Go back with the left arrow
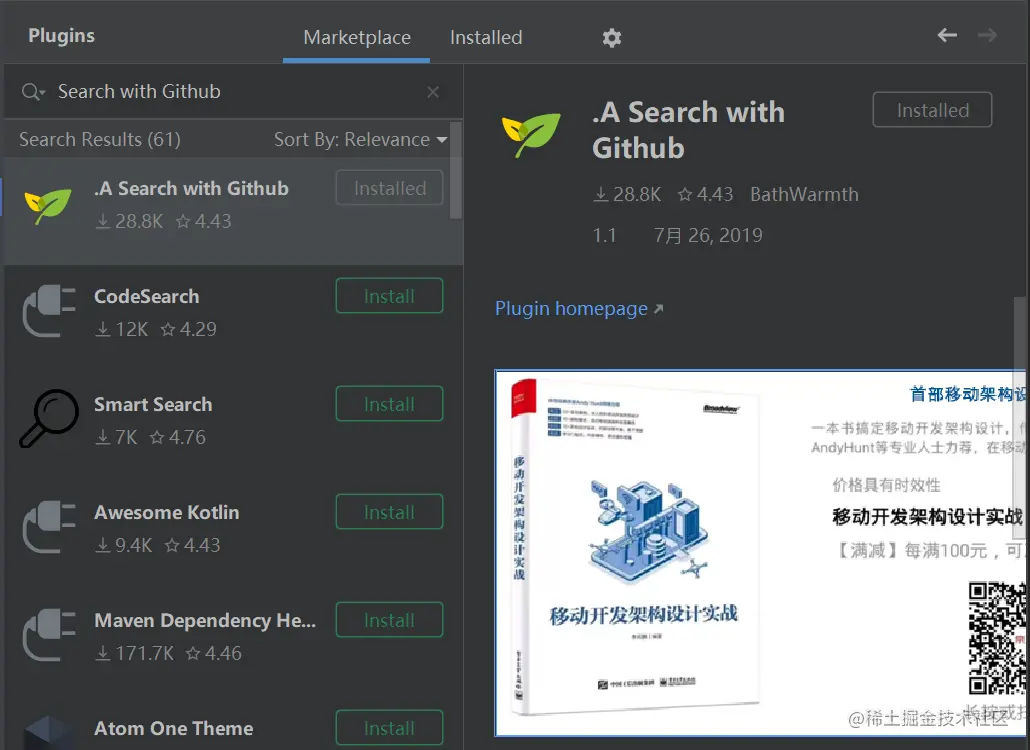Screen dimensions: 1030x750 pyautogui.click(x=947, y=35)
